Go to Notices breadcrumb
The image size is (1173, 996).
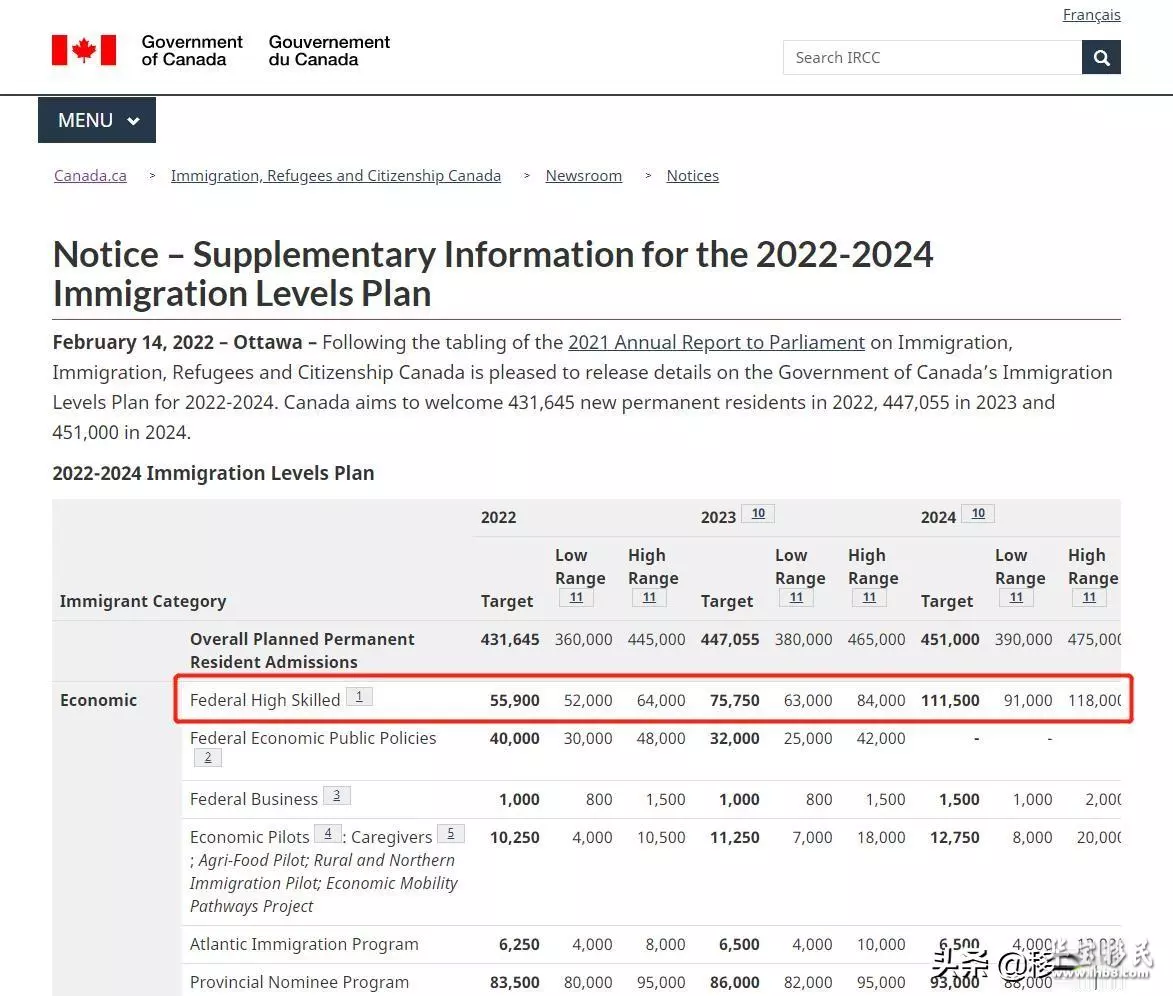tap(693, 176)
